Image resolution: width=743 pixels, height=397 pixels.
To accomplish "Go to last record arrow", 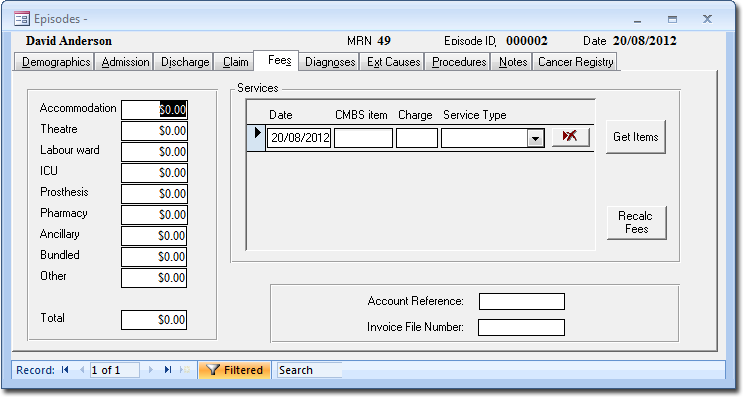I will pyautogui.click(x=168, y=370).
